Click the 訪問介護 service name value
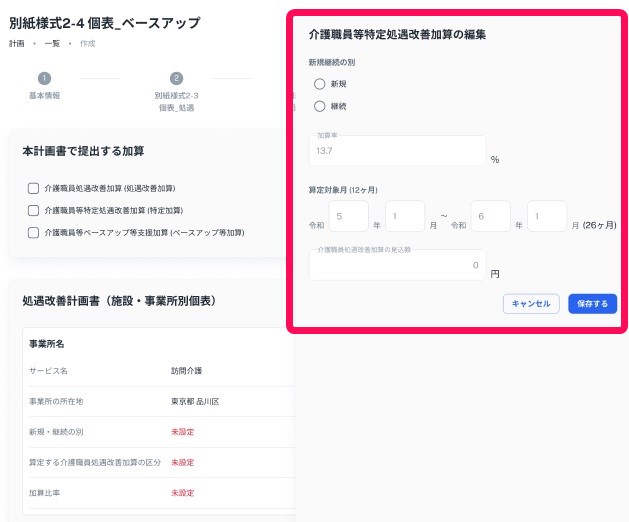 click(x=187, y=371)
